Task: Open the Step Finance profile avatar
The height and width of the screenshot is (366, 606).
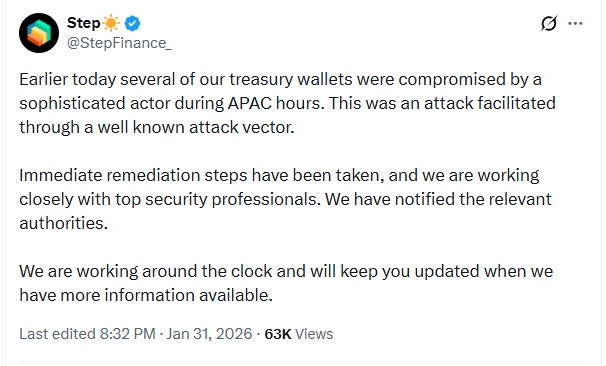Action: [39, 33]
